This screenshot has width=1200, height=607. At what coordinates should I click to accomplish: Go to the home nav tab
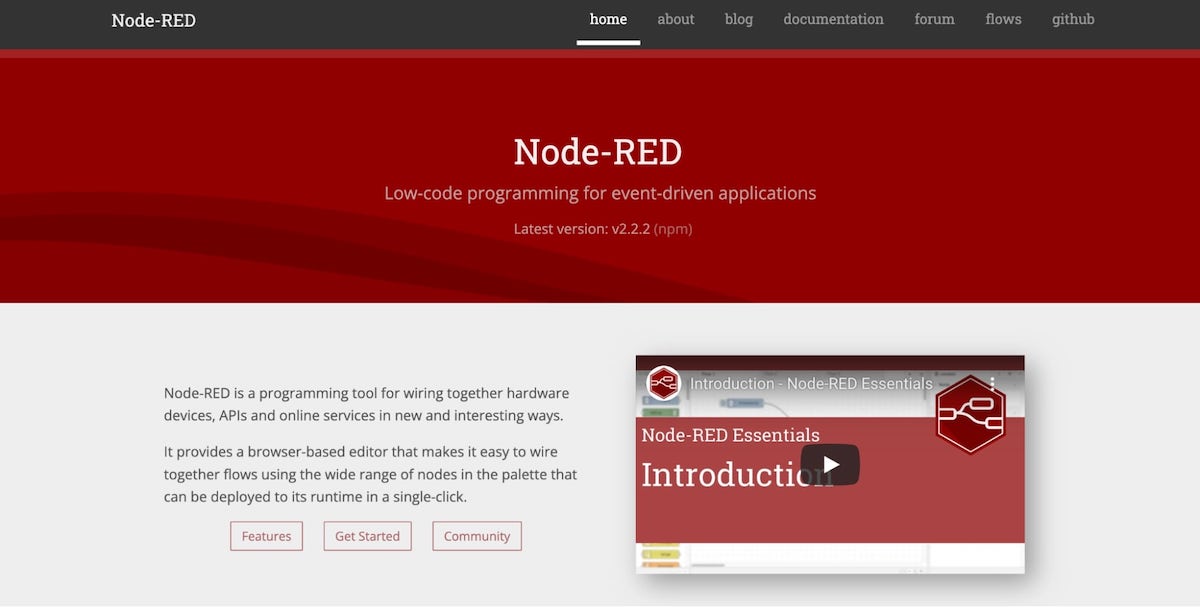pyautogui.click(x=608, y=19)
